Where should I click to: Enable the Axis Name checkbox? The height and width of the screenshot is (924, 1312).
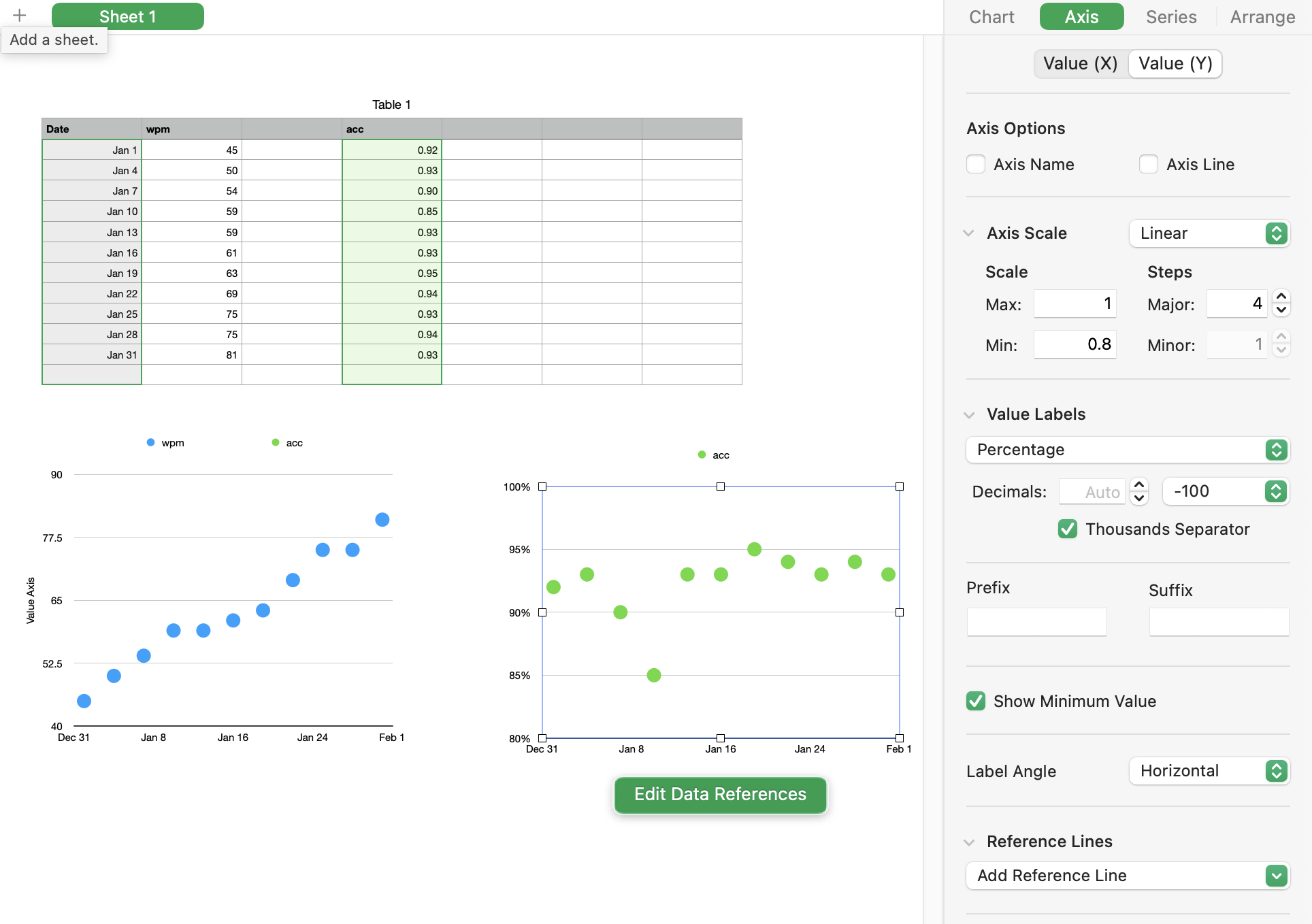point(976,164)
